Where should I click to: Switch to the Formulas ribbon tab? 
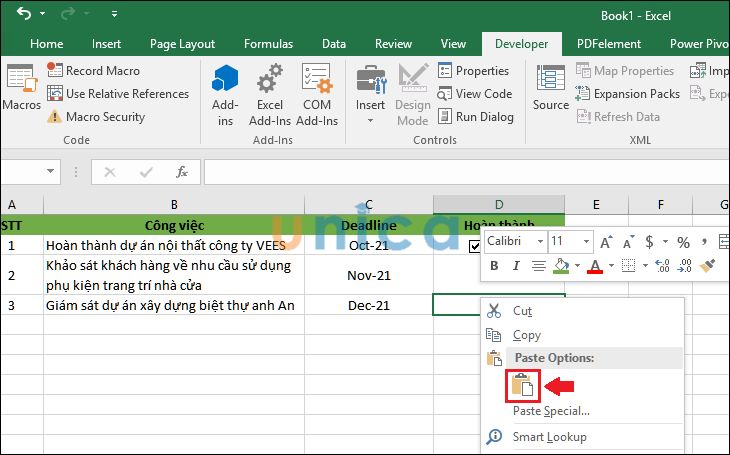click(x=268, y=44)
